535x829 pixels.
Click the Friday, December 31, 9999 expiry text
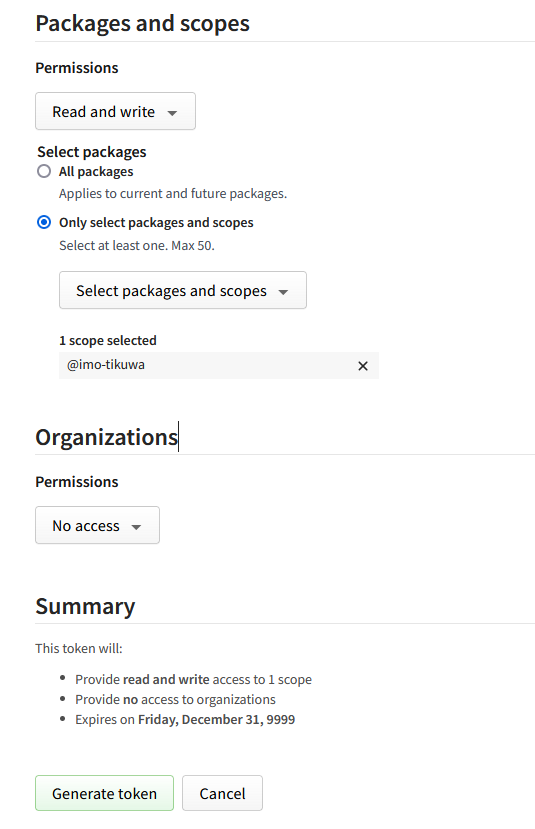pos(217,720)
